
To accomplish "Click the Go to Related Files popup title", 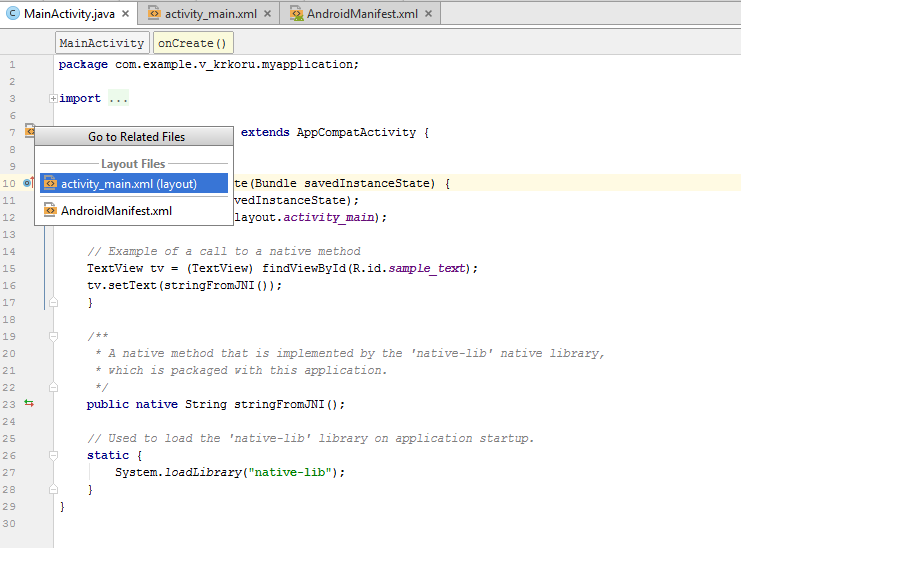I will click(136, 137).
